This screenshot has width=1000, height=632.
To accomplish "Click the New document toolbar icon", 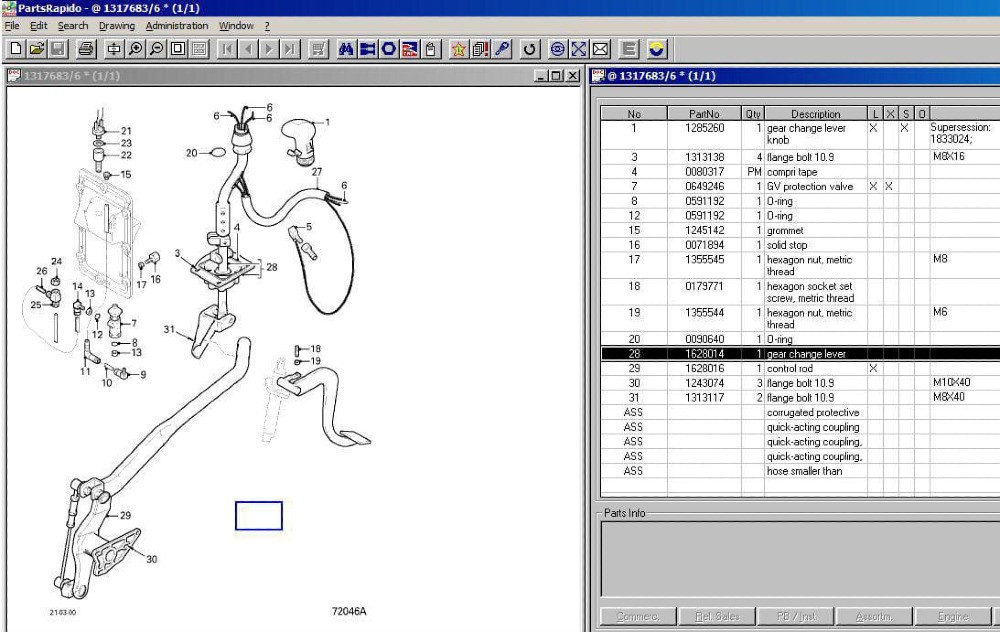I will pyautogui.click(x=14, y=48).
